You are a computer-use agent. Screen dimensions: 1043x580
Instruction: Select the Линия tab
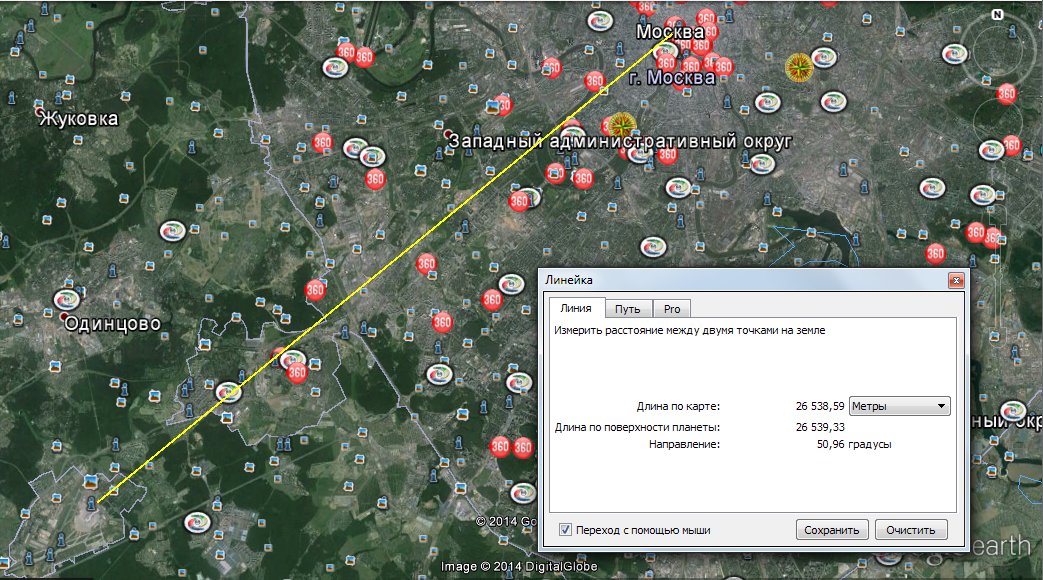coord(576,308)
